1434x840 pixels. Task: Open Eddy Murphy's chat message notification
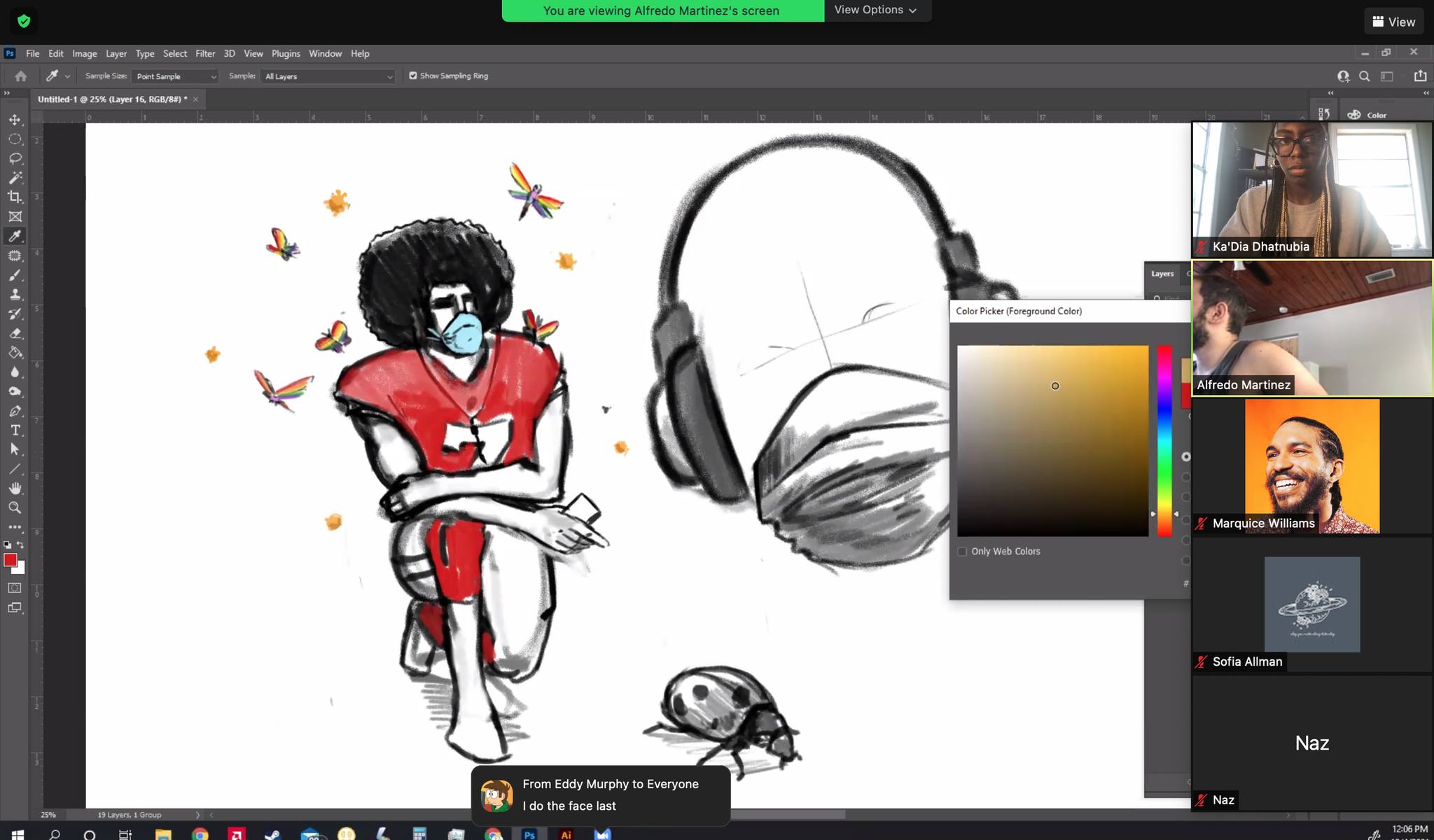601,795
